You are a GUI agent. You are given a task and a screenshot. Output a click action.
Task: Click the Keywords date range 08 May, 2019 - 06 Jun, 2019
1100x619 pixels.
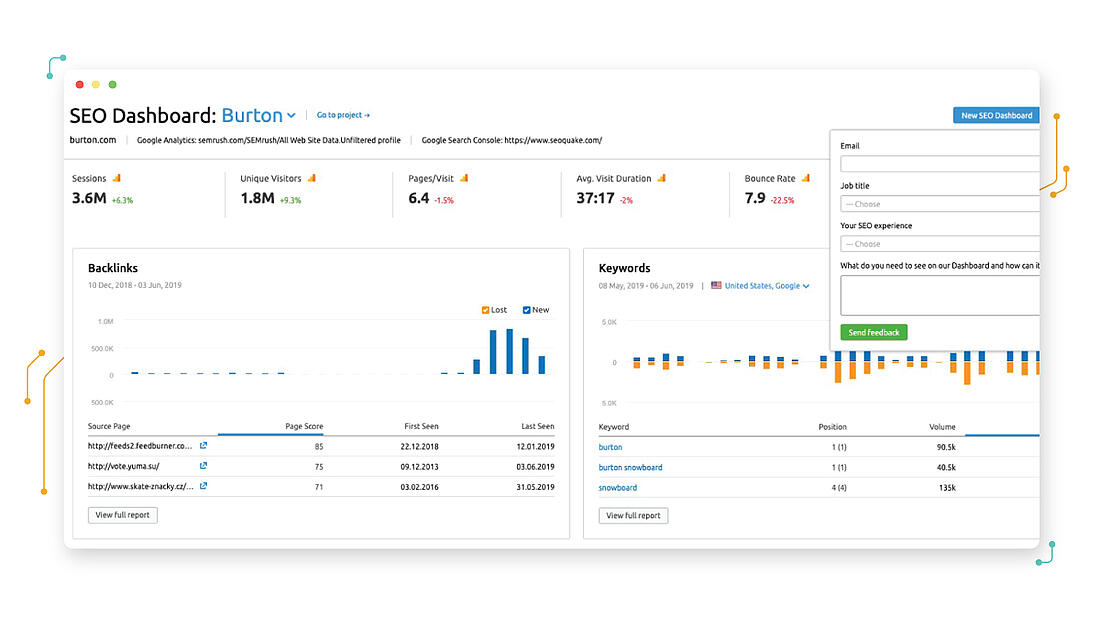point(645,286)
